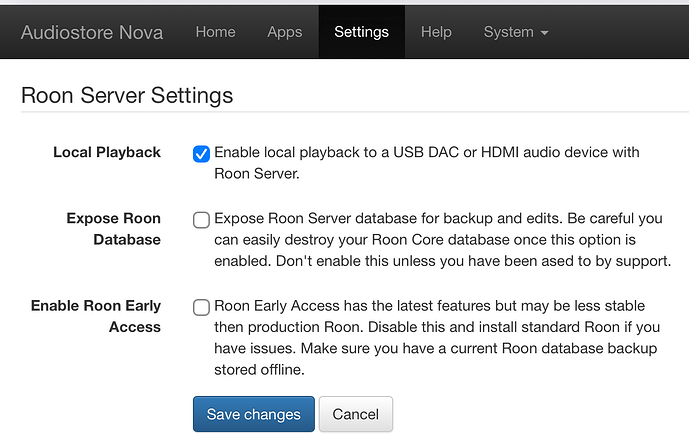This screenshot has height=446, width=689.
Task: Click the System menu label text
Action: [x=508, y=32]
